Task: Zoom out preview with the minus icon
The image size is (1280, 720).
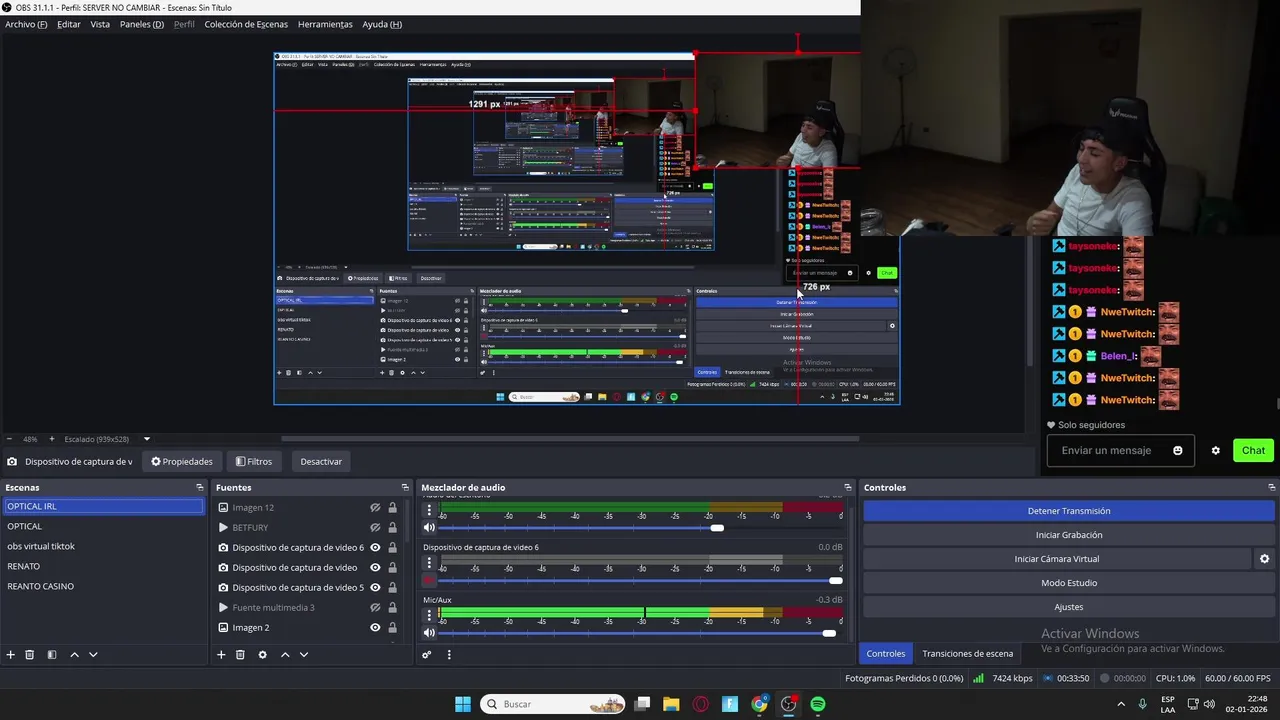Action: coord(9,439)
